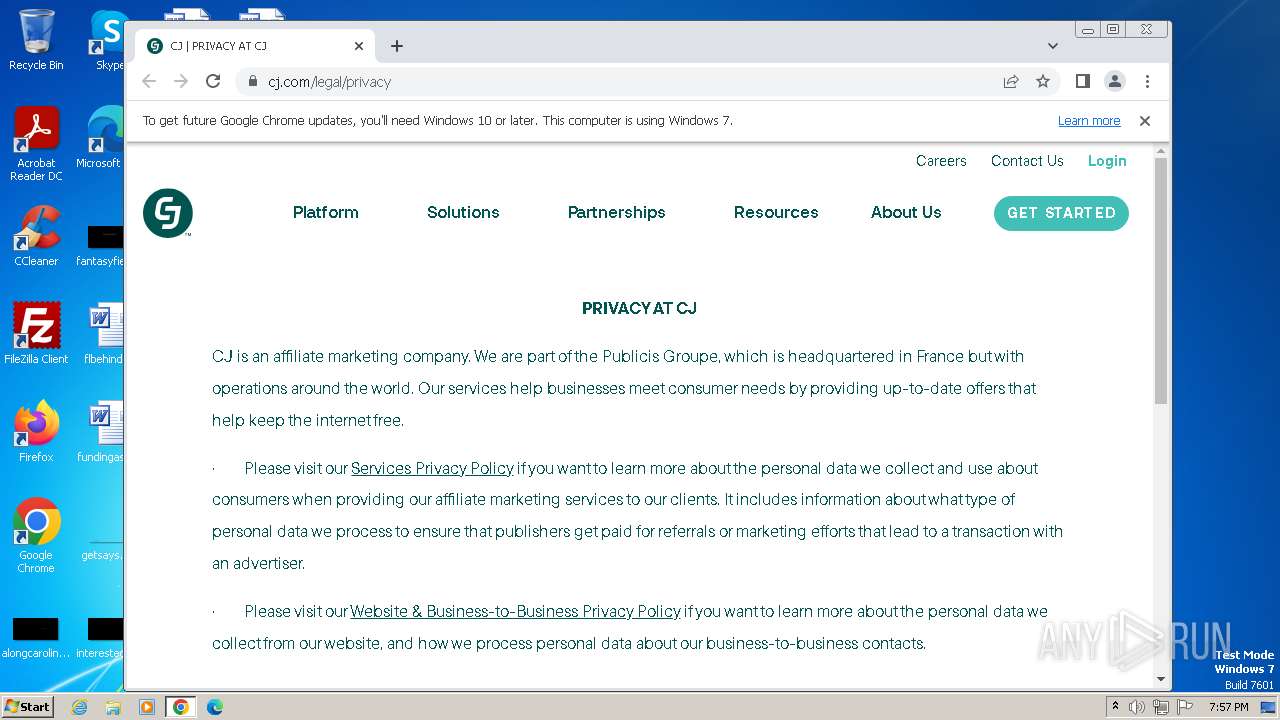Open the Chrome profile avatar icon
This screenshot has height=720, width=1280.
tap(1115, 81)
